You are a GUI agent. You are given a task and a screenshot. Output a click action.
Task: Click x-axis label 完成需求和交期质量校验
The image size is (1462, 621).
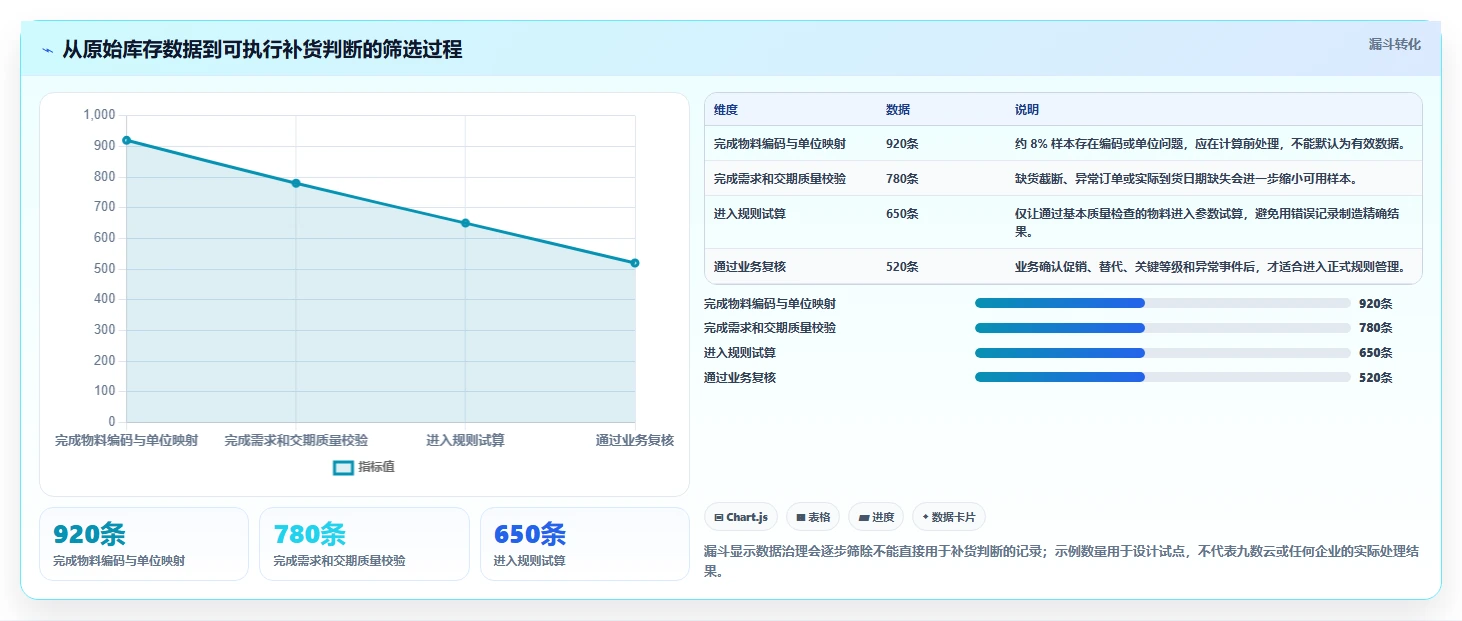[296, 440]
